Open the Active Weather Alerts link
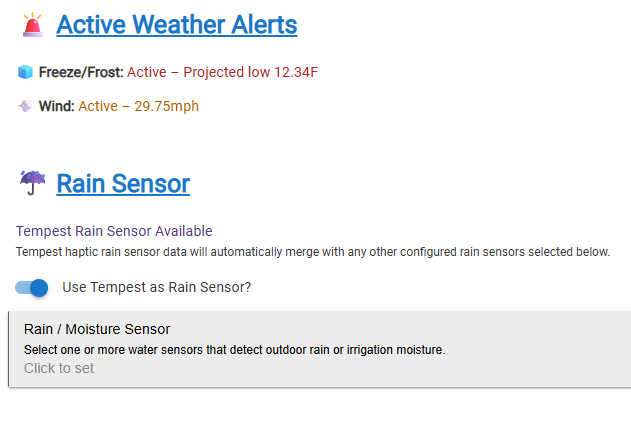This screenshot has width=631, height=429. point(176,24)
